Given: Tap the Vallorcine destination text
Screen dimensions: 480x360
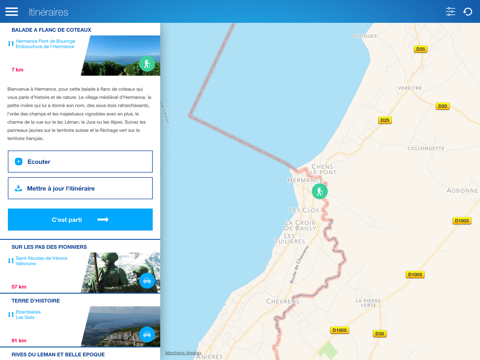Looking at the screenshot, I should coord(26,264).
